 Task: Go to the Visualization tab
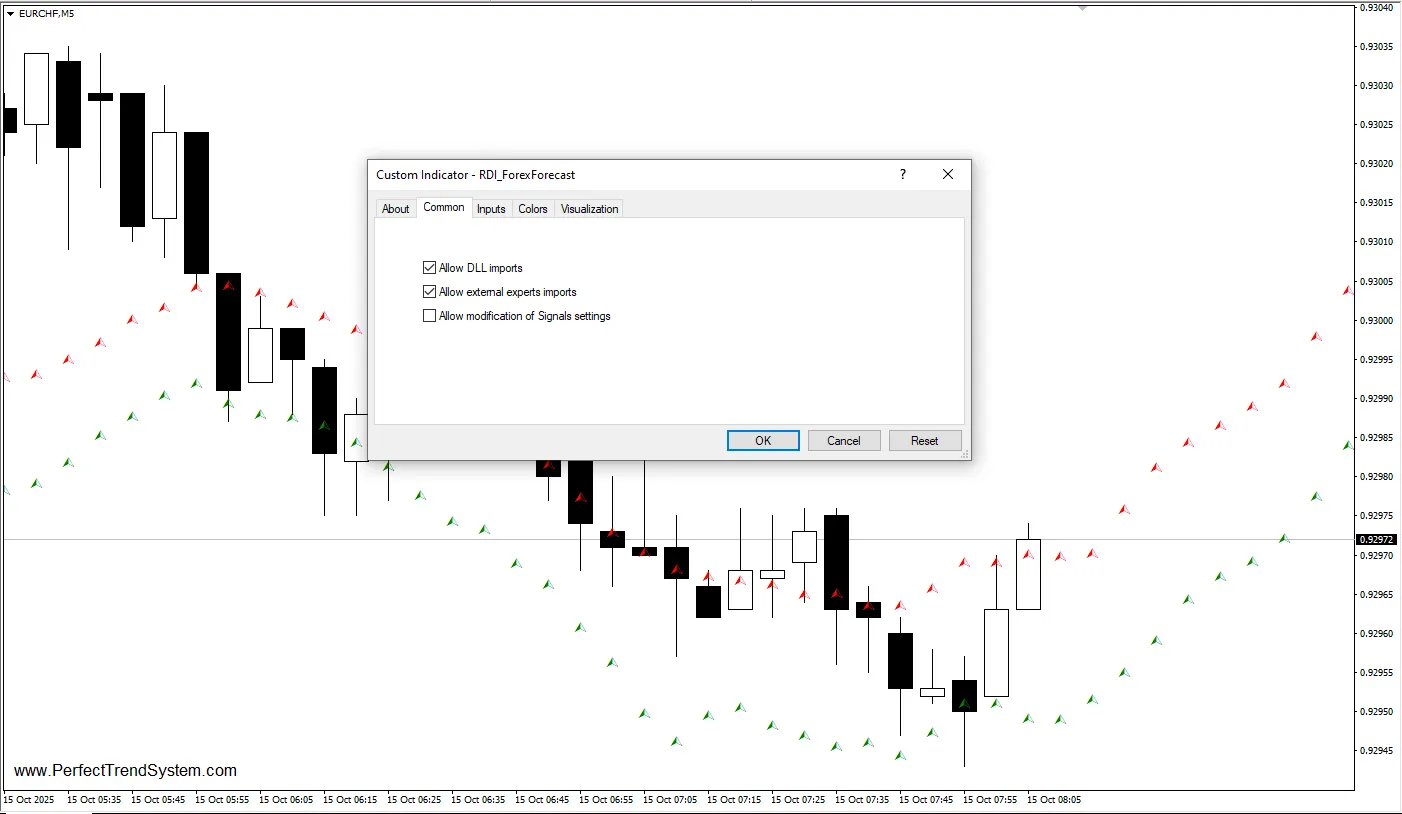click(x=589, y=209)
